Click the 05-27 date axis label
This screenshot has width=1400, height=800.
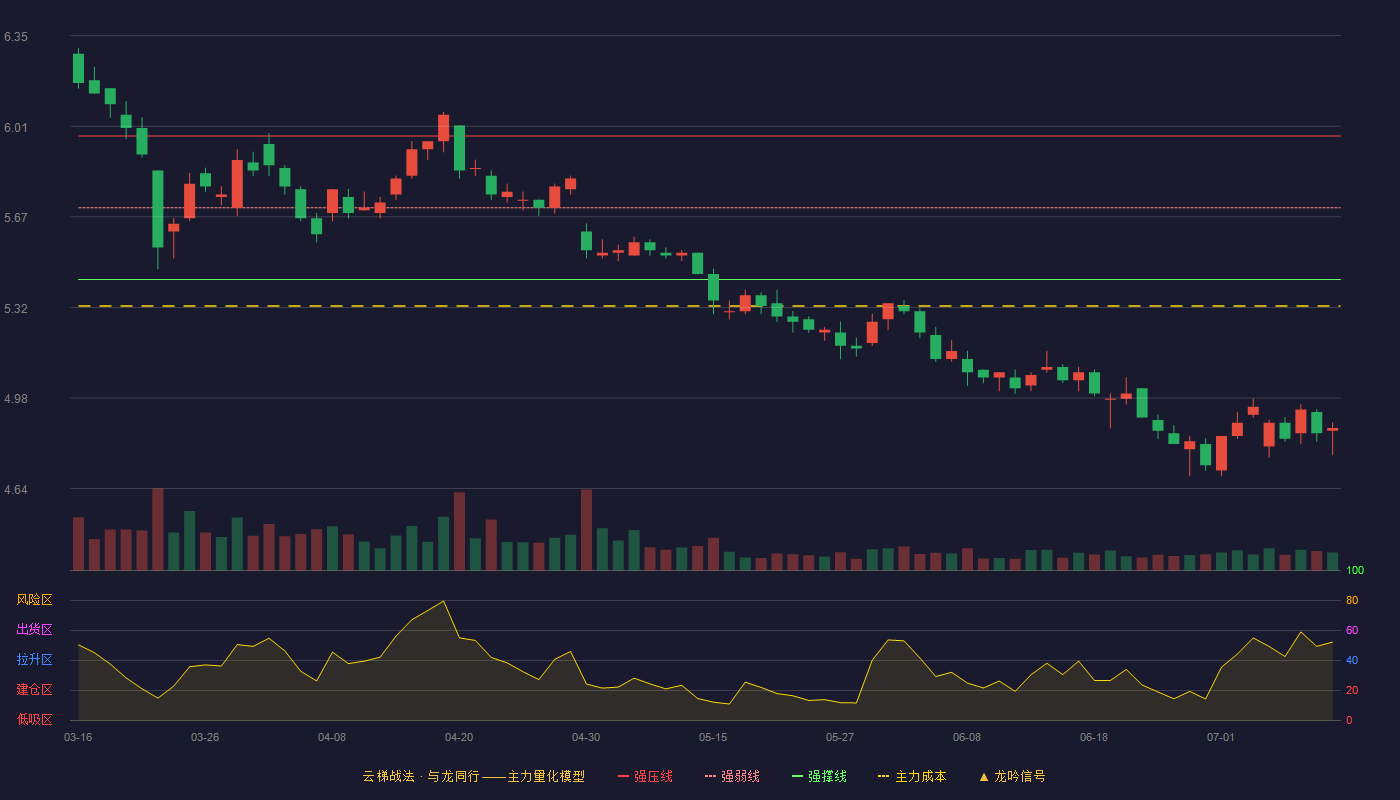click(840, 737)
